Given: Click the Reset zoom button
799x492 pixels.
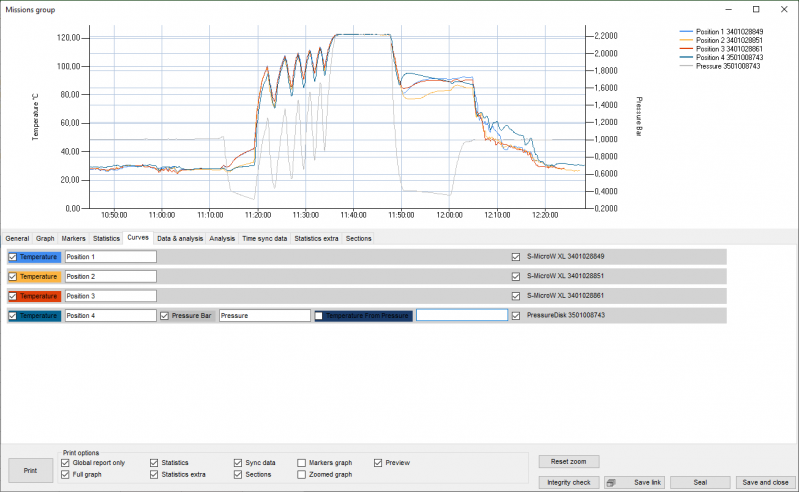Looking at the screenshot, I should (x=568, y=462).
